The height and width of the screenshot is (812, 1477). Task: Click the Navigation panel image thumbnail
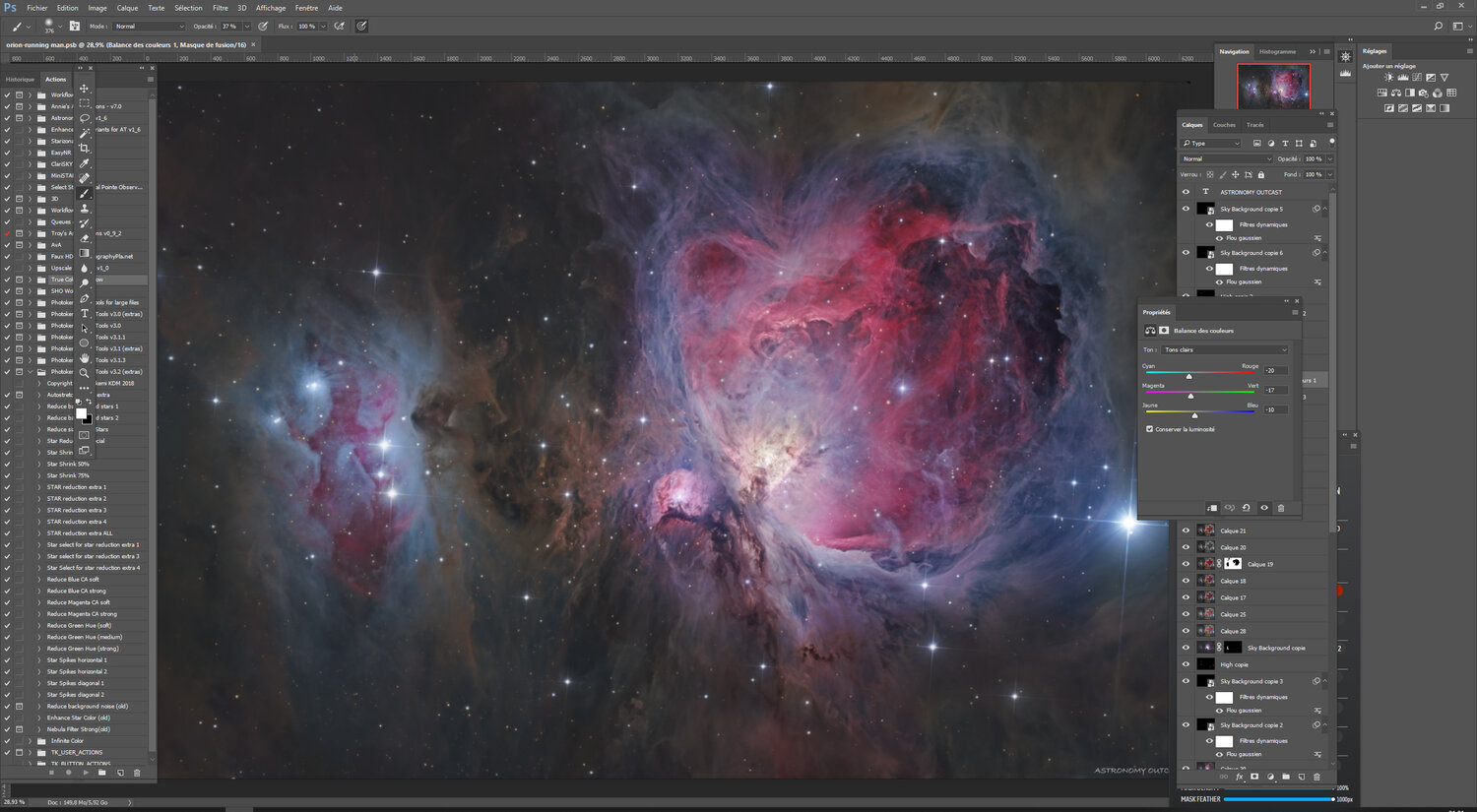(1273, 87)
